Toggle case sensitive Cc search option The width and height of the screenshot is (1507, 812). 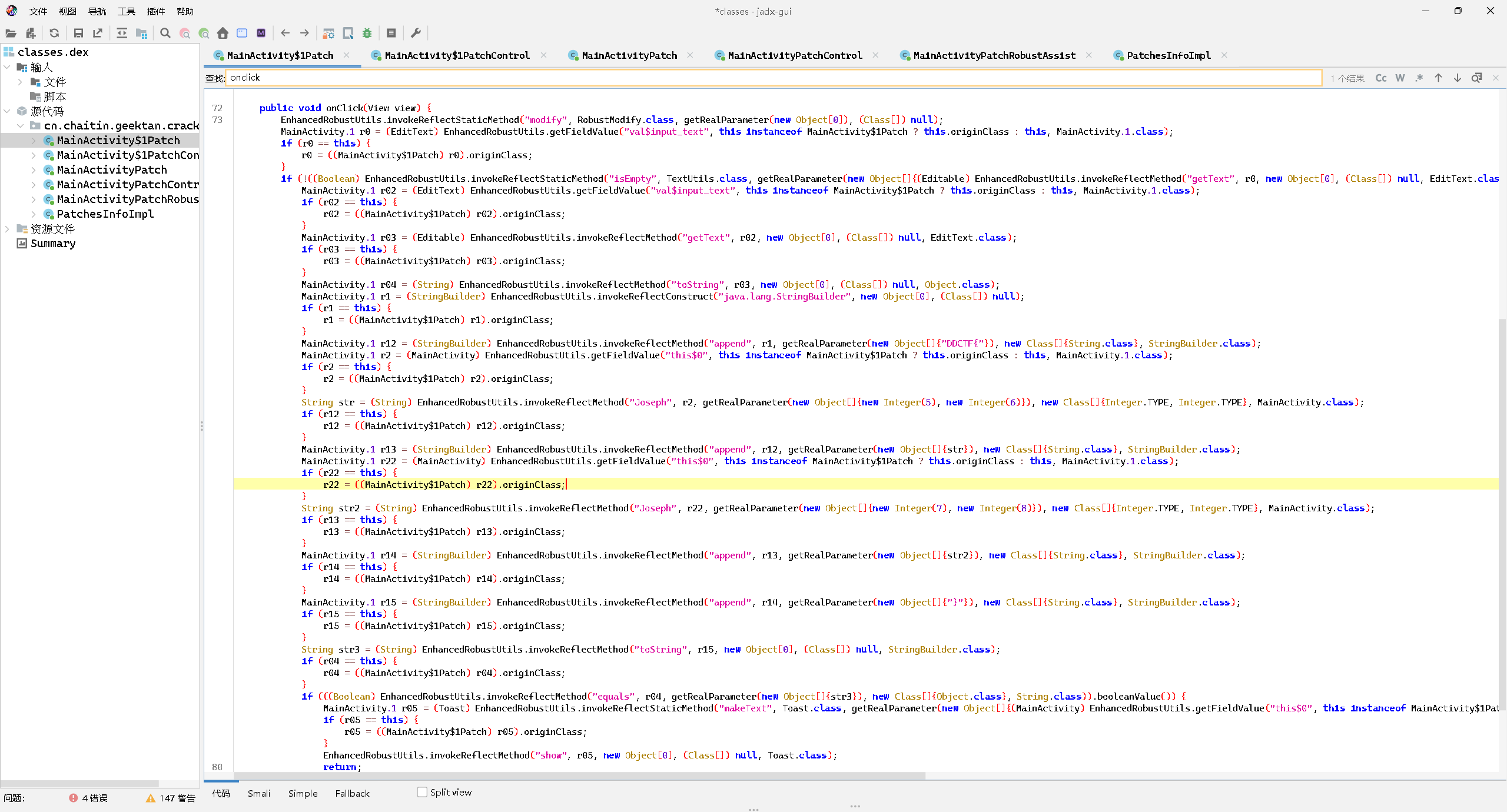[x=1380, y=78]
